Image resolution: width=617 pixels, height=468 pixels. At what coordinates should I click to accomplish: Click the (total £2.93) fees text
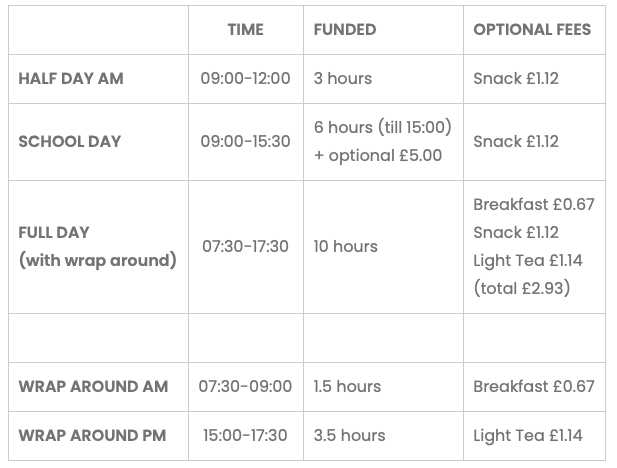coord(520,288)
